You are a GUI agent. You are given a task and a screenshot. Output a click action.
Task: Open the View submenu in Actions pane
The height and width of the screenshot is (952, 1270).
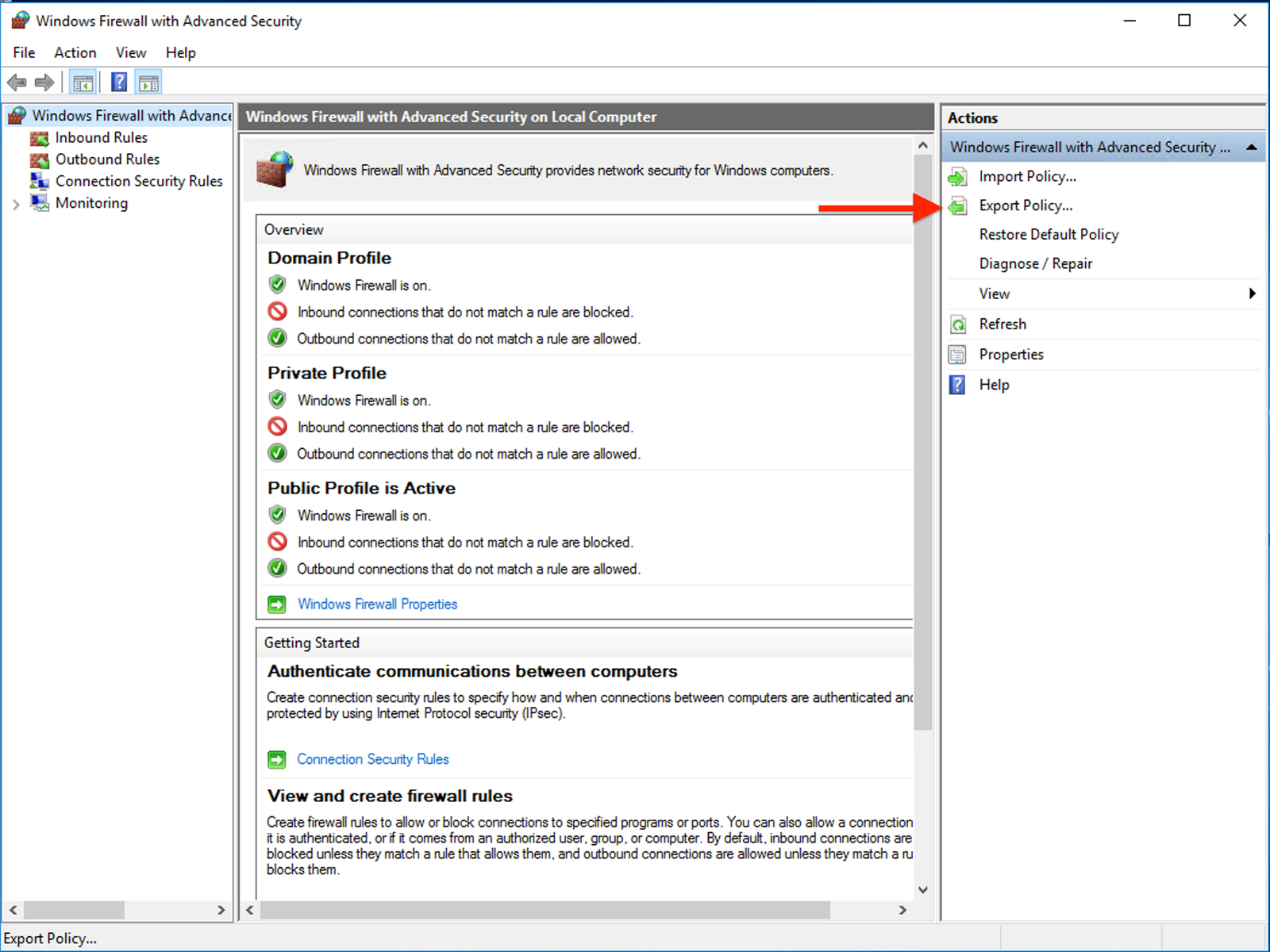(x=995, y=293)
